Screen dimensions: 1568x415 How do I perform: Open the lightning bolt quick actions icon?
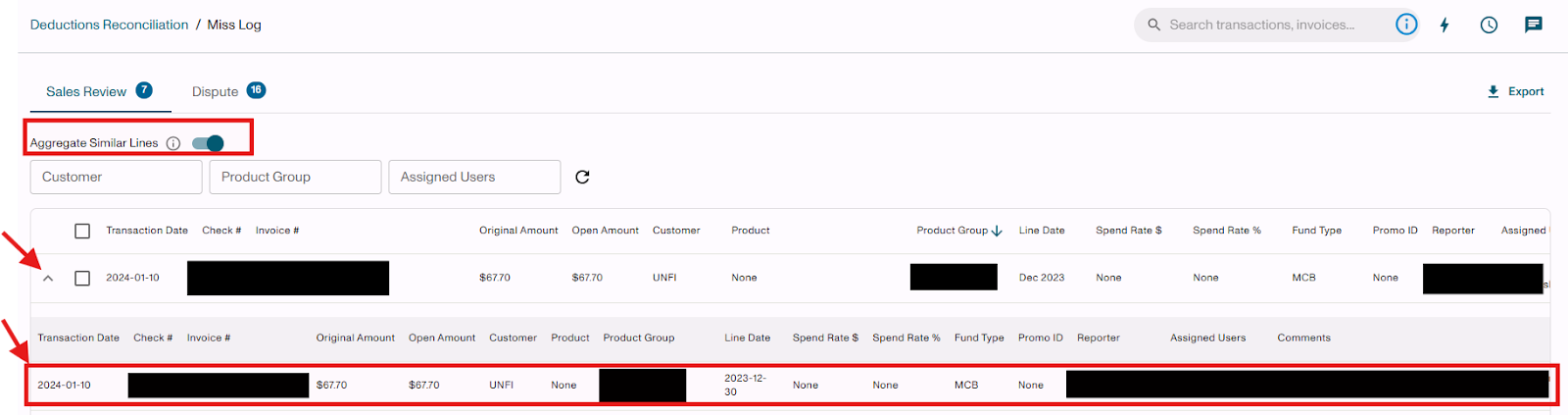click(x=1444, y=25)
